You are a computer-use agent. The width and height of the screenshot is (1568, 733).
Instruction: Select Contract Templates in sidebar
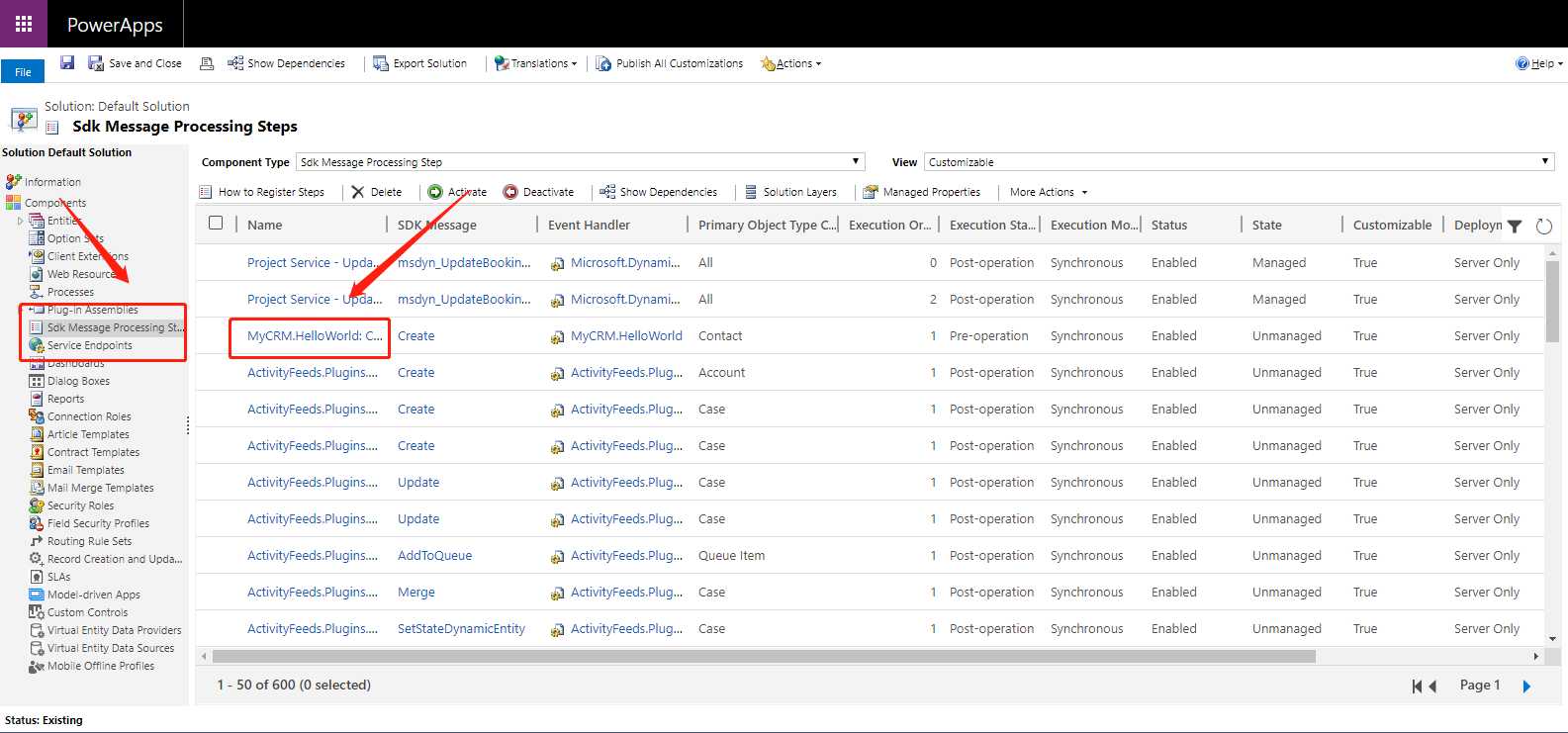tap(93, 452)
